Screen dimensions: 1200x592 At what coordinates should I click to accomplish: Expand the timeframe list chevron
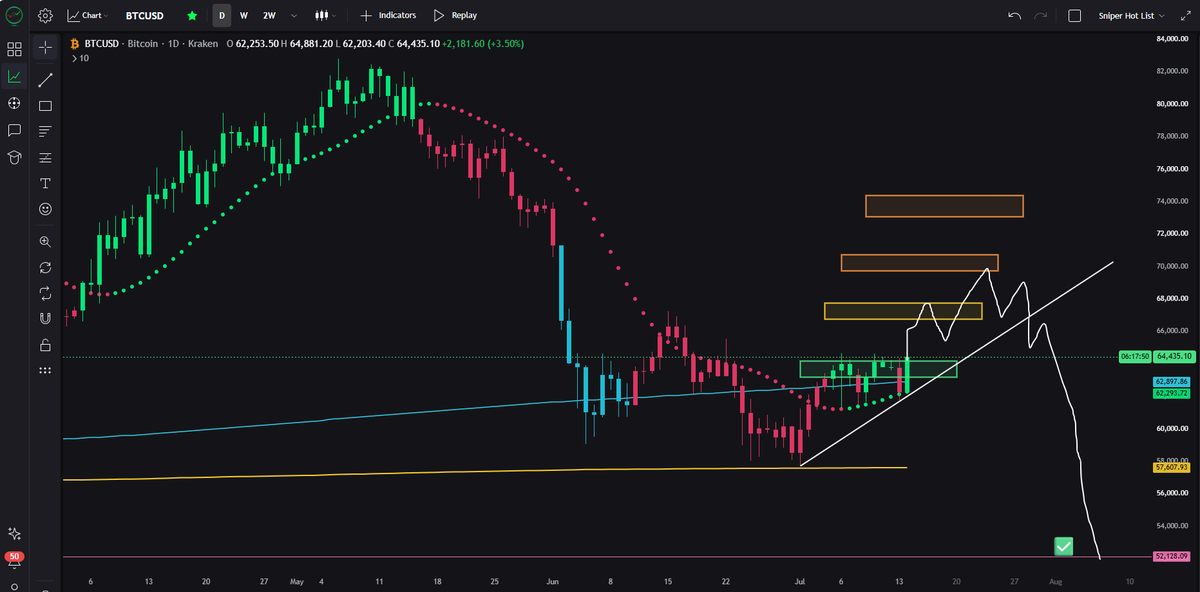[293, 15]
